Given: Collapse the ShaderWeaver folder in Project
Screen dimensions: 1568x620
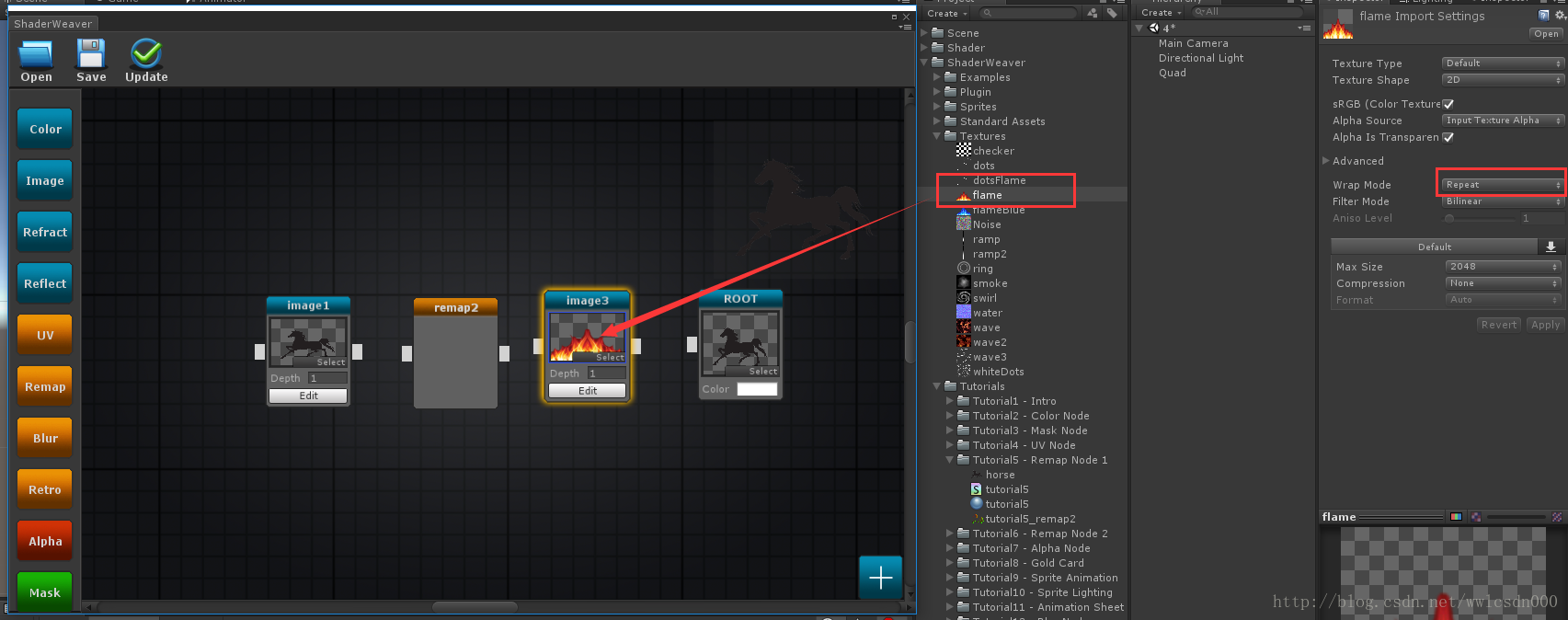Looking at the screenshot, I should [x=924, y=63].
